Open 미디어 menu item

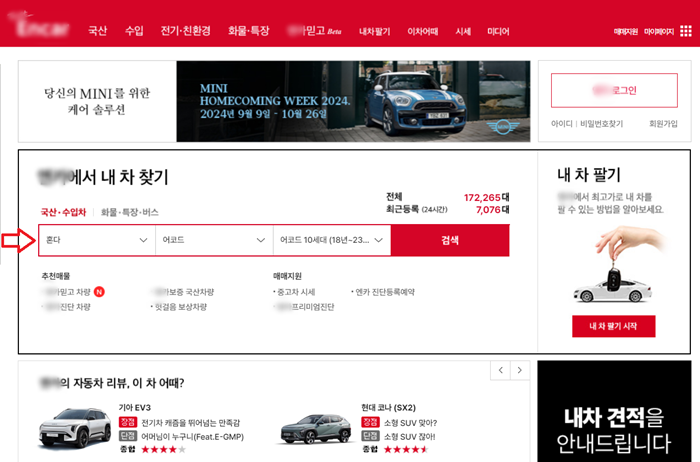click(x=498, y=31)
